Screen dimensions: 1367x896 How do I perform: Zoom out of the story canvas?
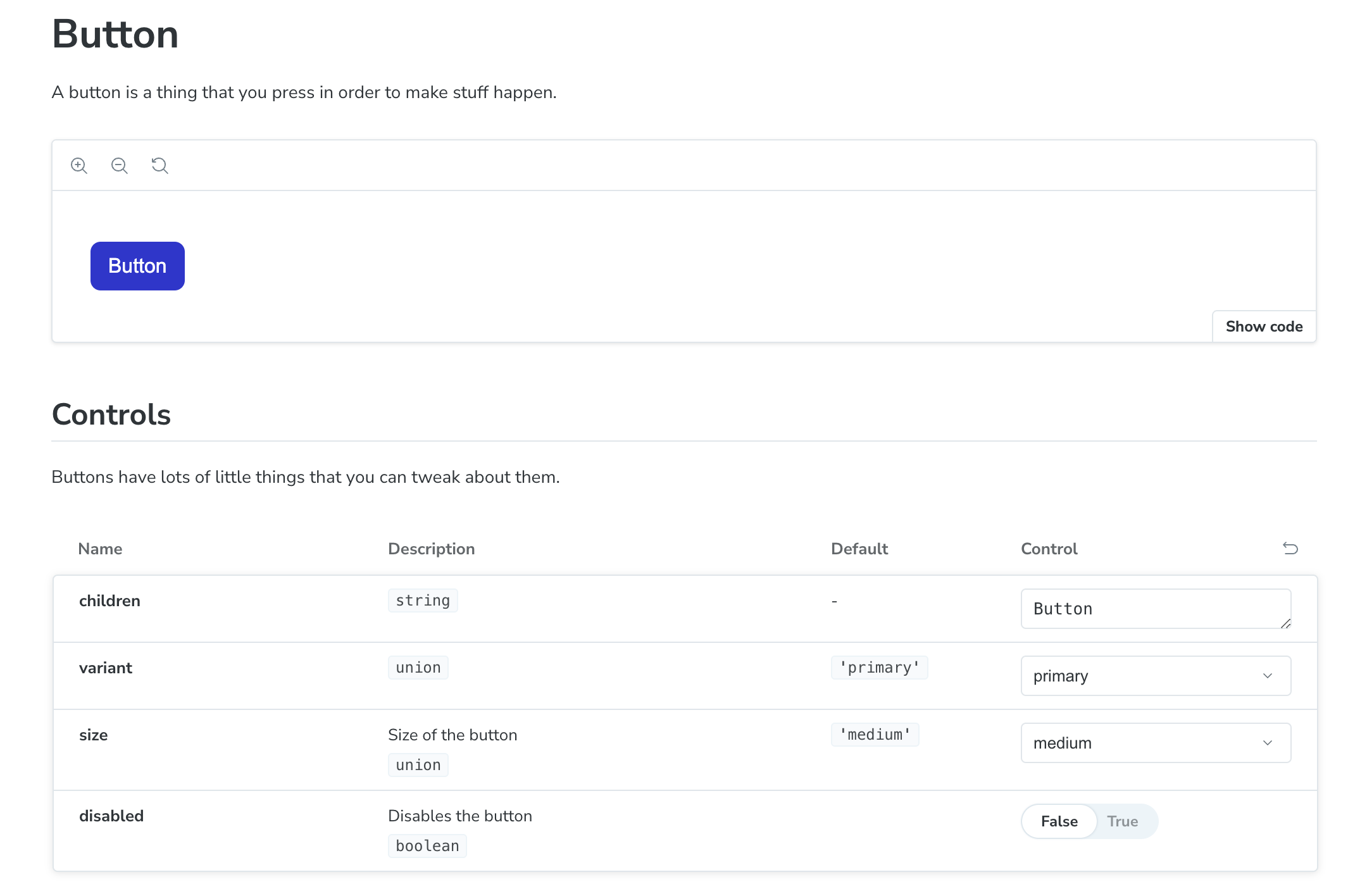[x=119, y=165]
